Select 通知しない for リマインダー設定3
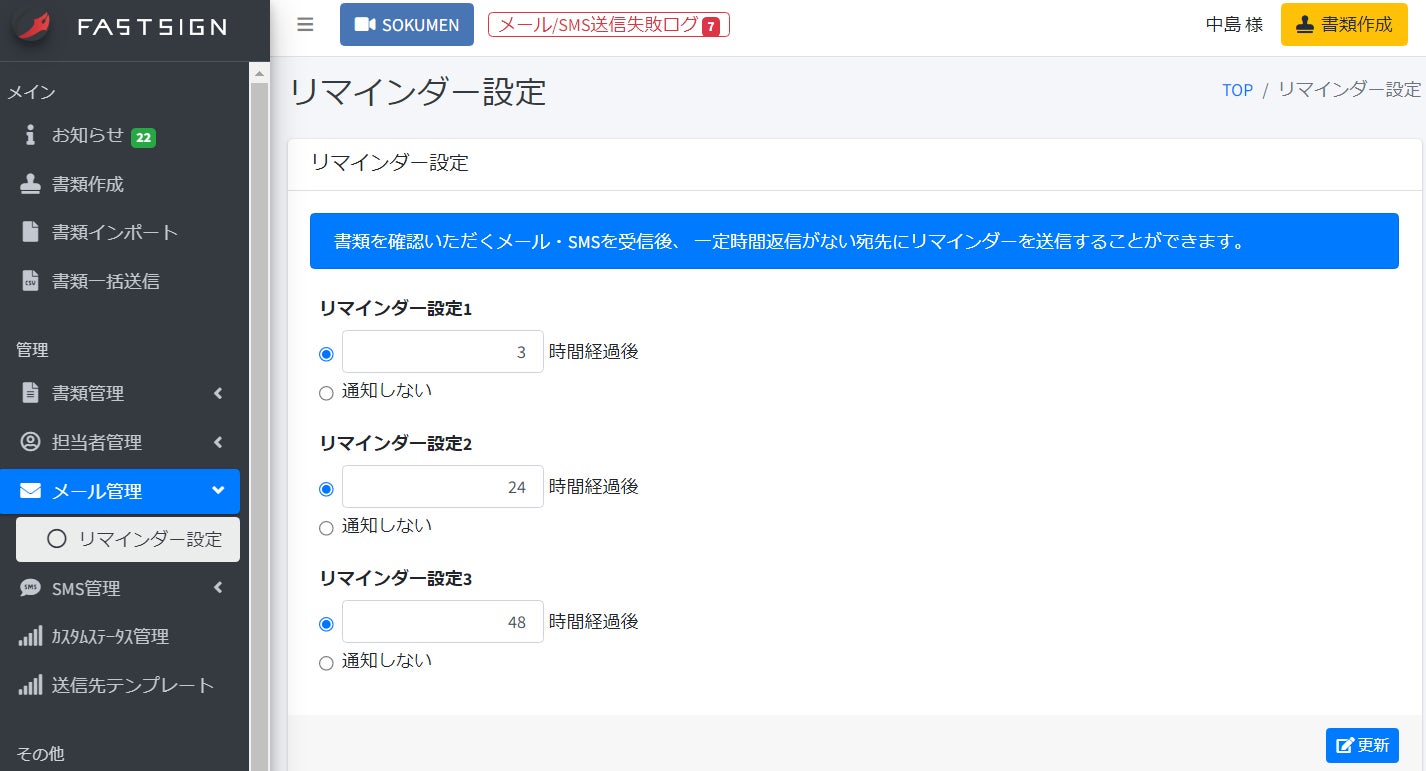The width and height of the screenshot is (1426, 771). pos(326,663)
